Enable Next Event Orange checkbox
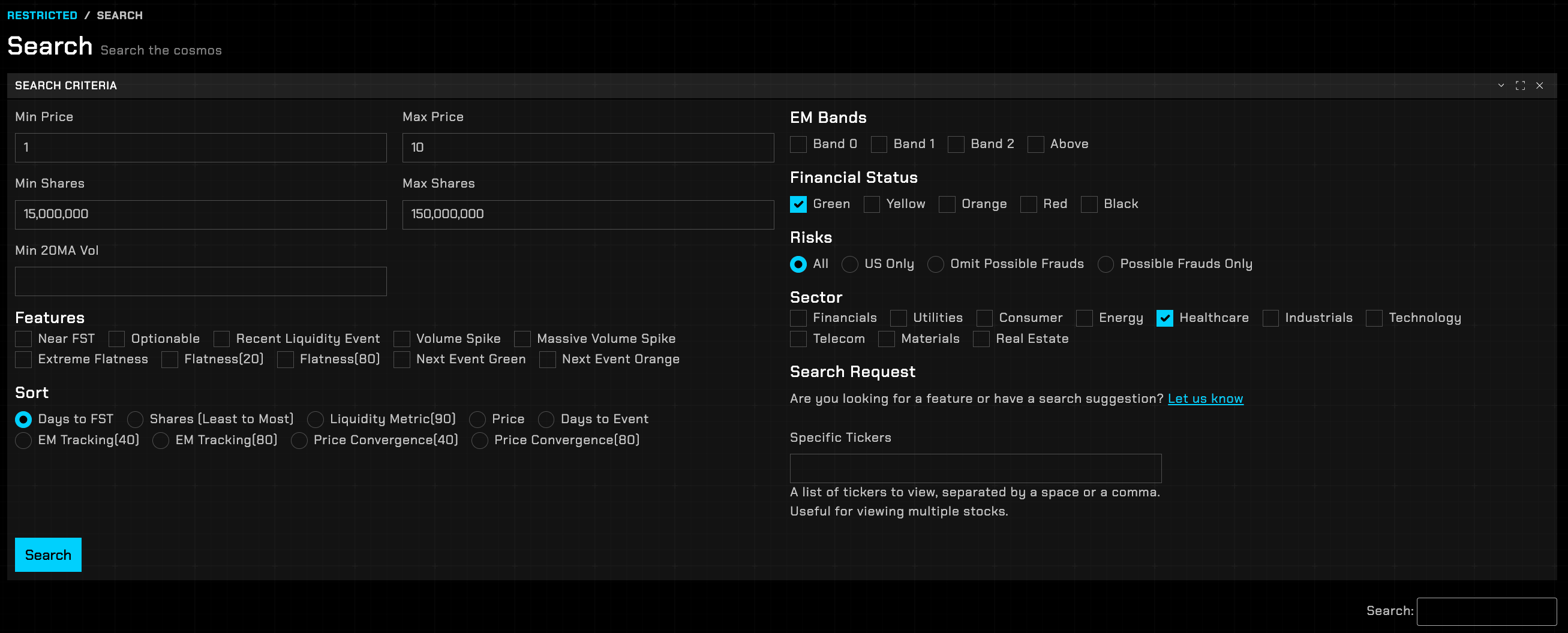 pos(547,360)
